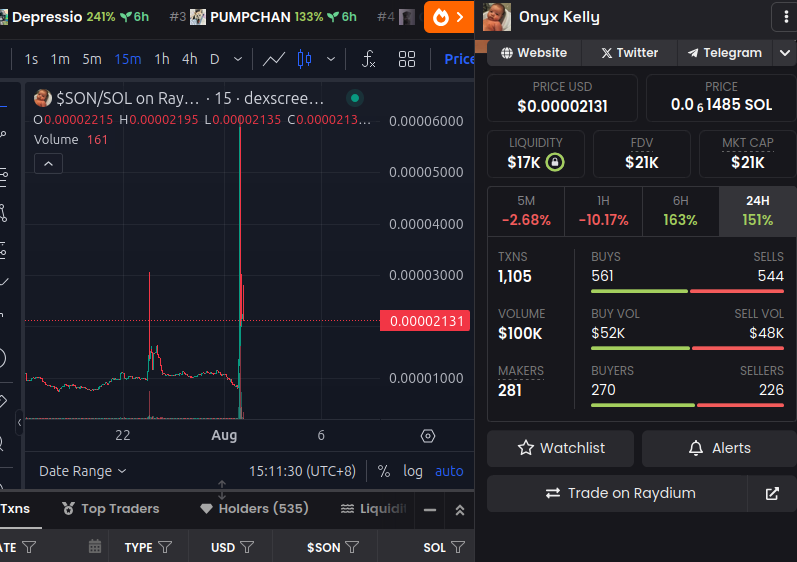Select the 1h timeframe
Screen dimensions: 797x562
pos(162,59)
